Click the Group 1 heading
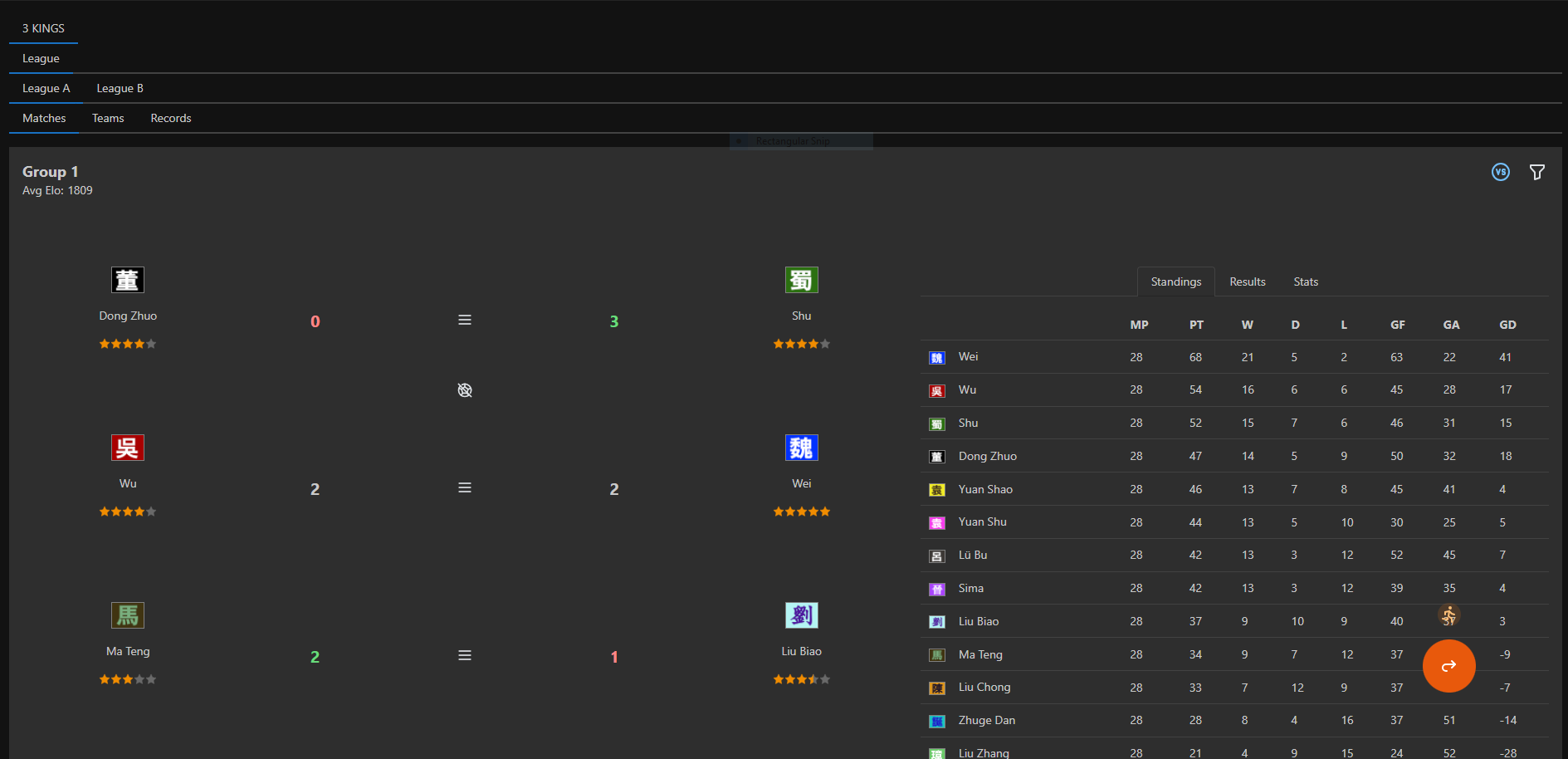The image size is (1568, 759). click(x=50, y=172)
